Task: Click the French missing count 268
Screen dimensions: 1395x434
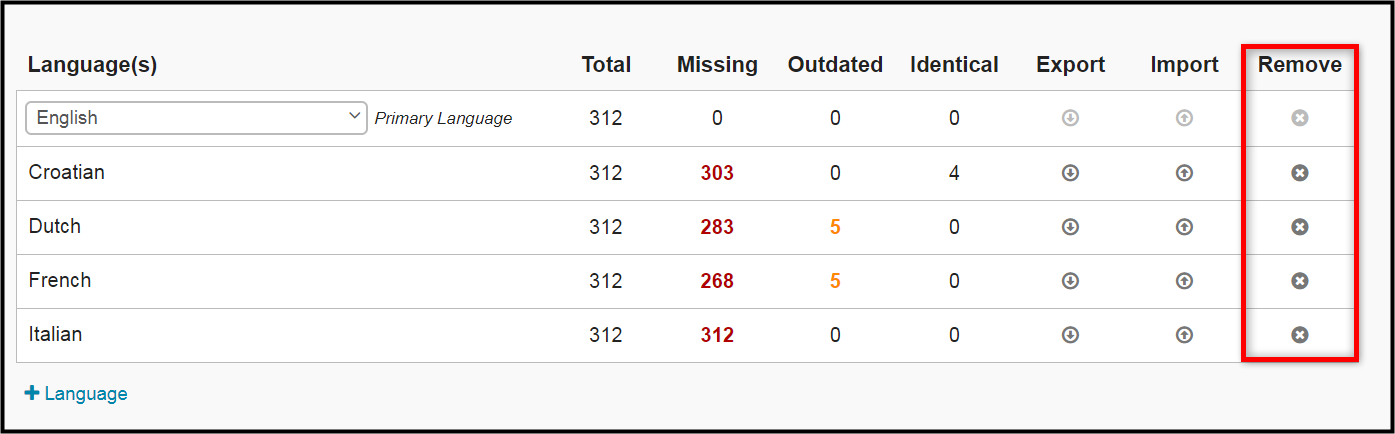Action: pos(717,281)
